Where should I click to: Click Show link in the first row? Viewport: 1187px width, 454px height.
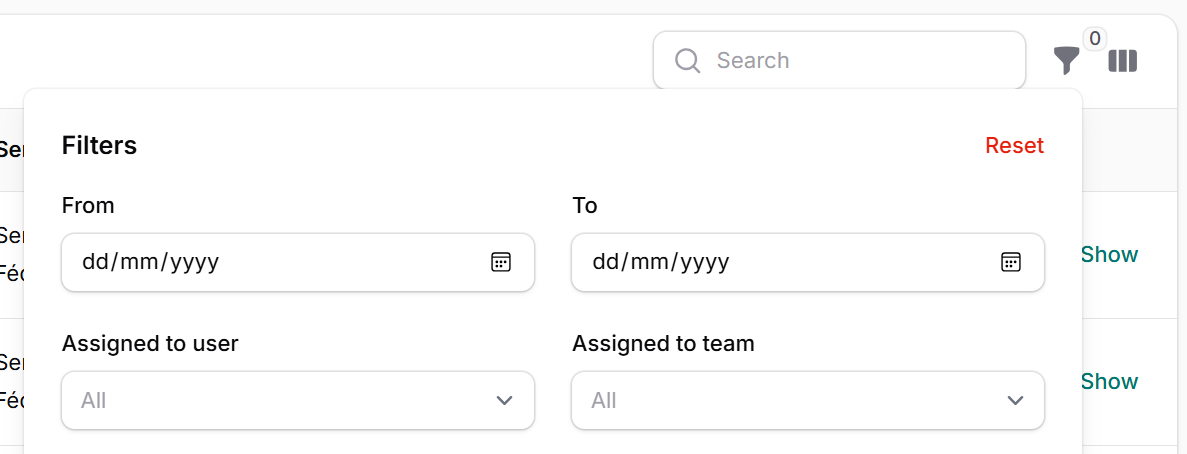click(1109, 255)
